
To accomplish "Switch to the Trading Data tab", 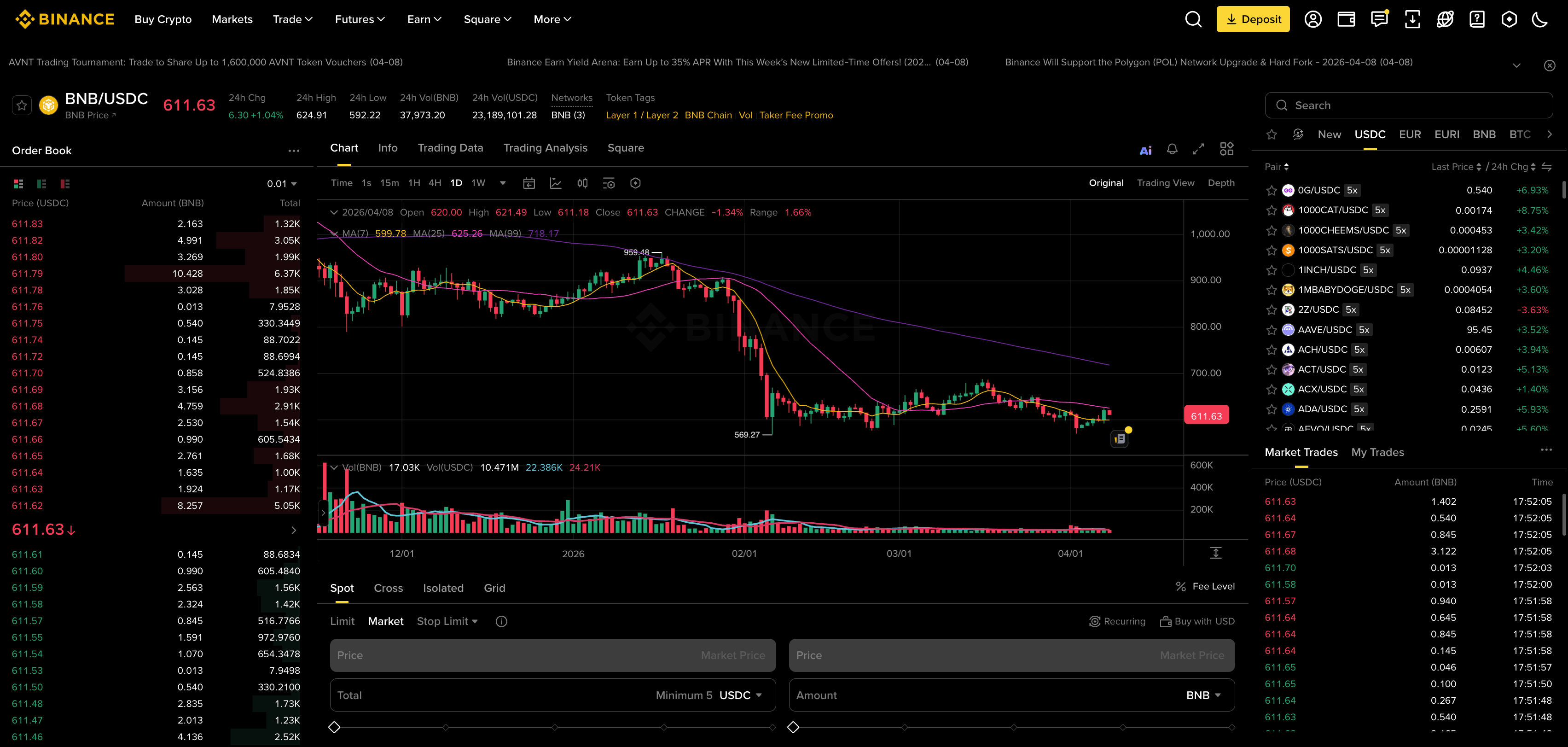I will click(x=450, y=148).
